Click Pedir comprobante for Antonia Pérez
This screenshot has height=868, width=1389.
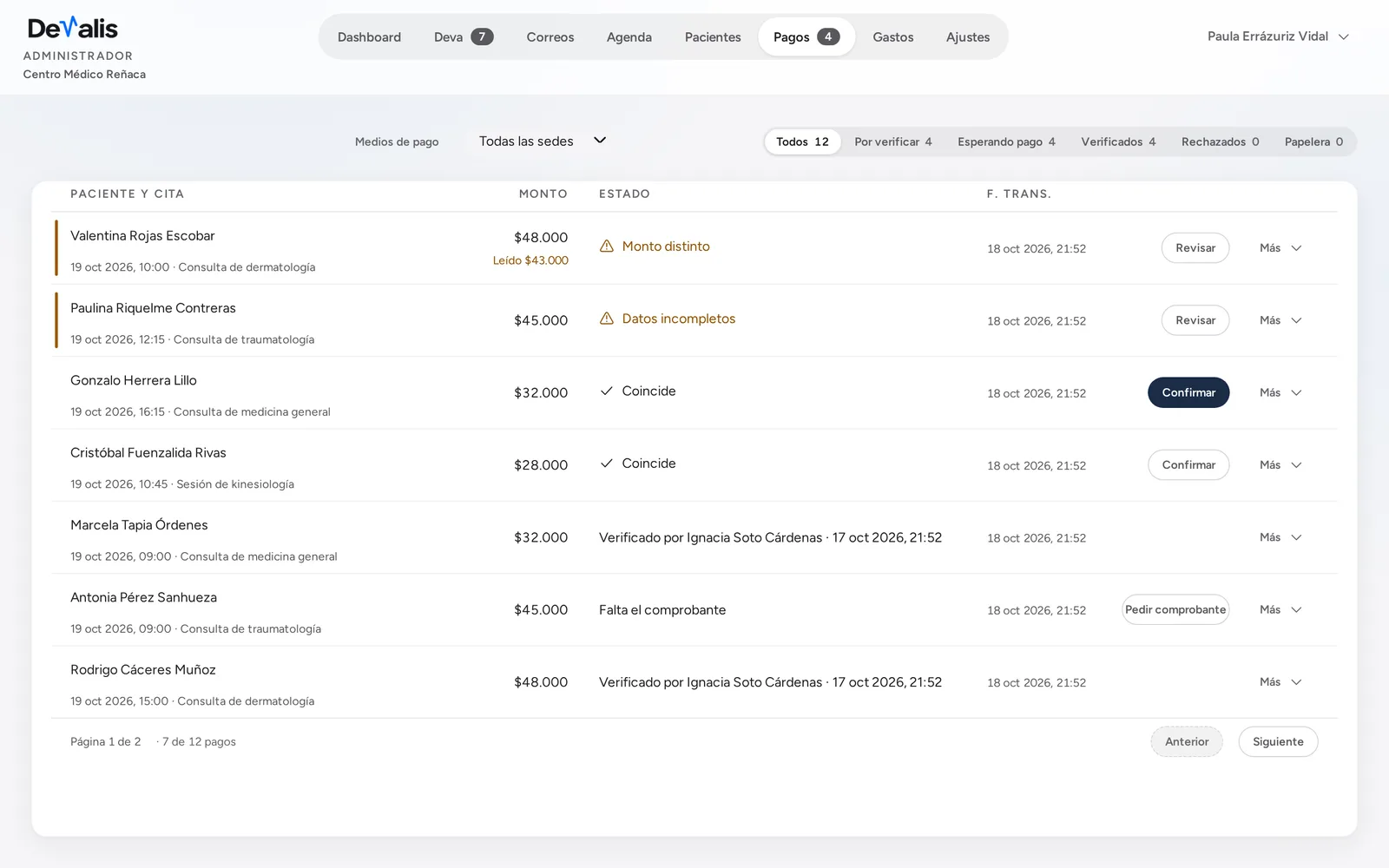point(1175,609)
